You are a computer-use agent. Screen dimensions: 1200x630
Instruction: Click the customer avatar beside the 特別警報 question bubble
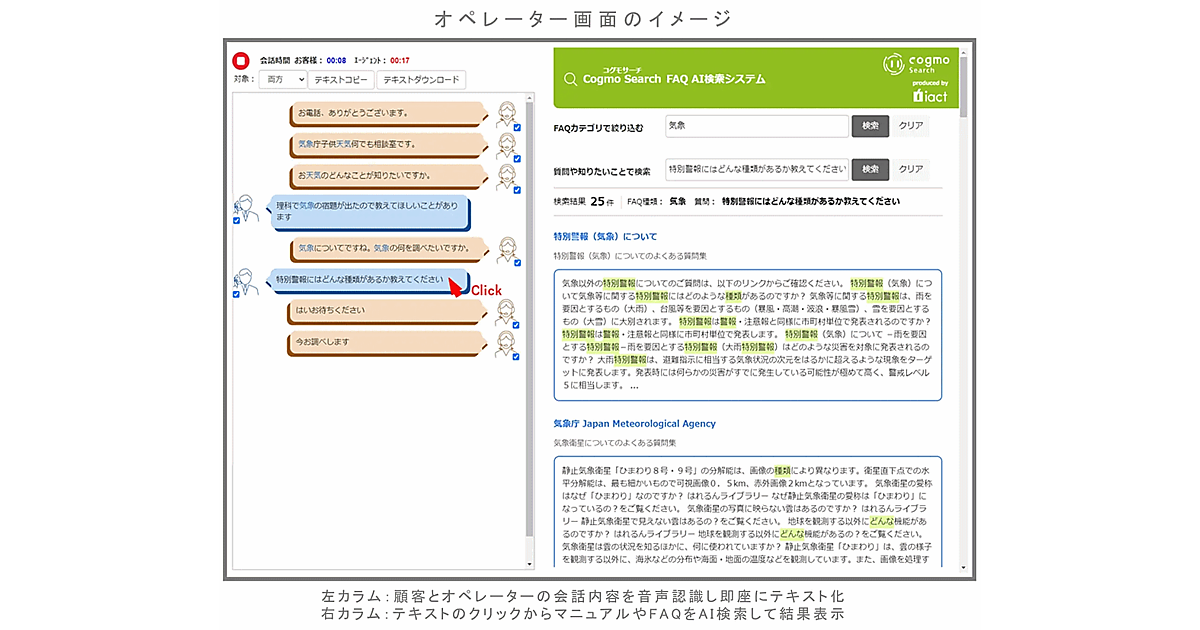point(246,280)
